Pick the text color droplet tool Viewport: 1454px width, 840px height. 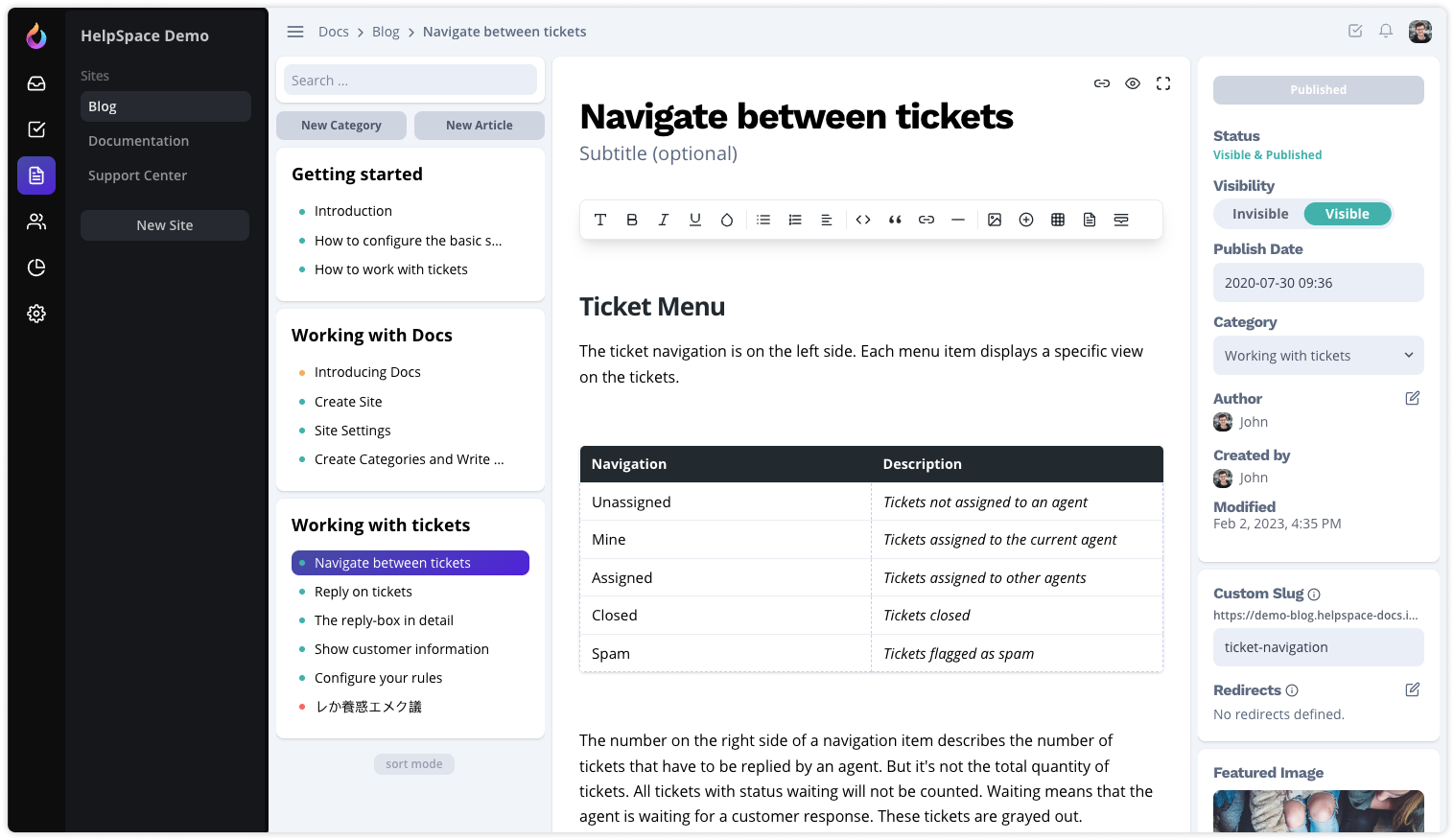[727, 220]
